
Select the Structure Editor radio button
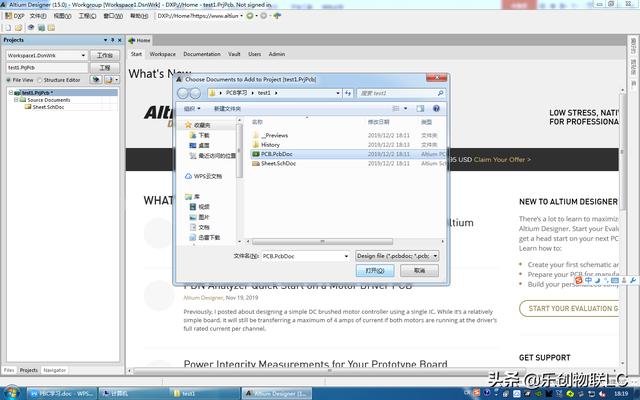coord(40,80)
